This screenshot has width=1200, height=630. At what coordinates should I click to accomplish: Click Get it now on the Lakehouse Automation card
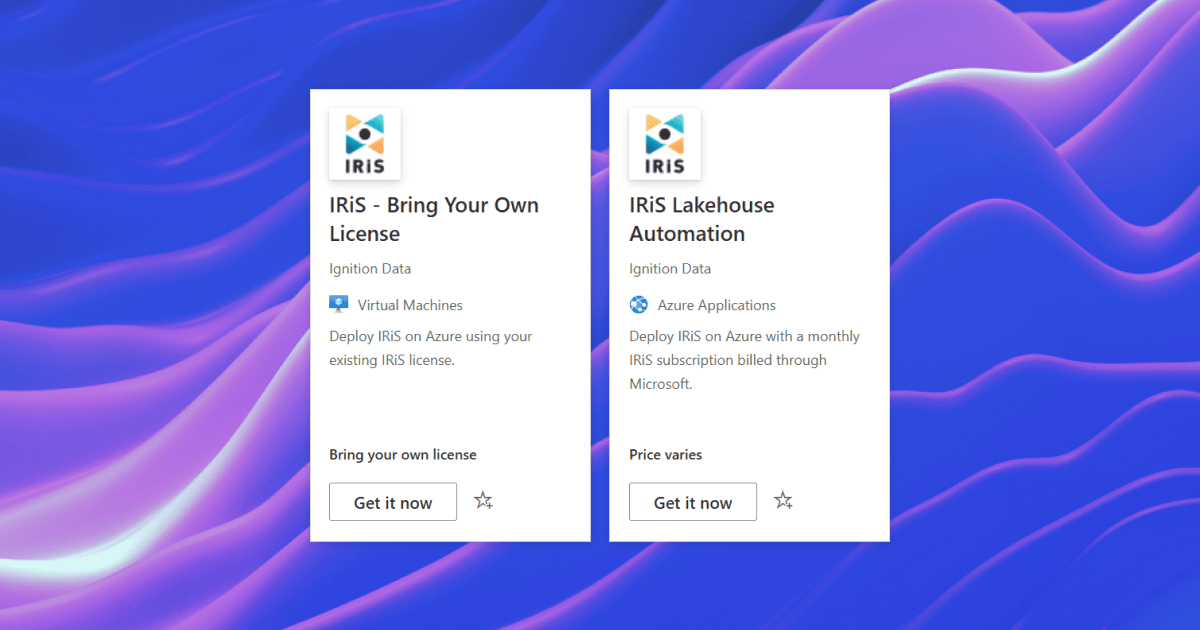point(692,501)
